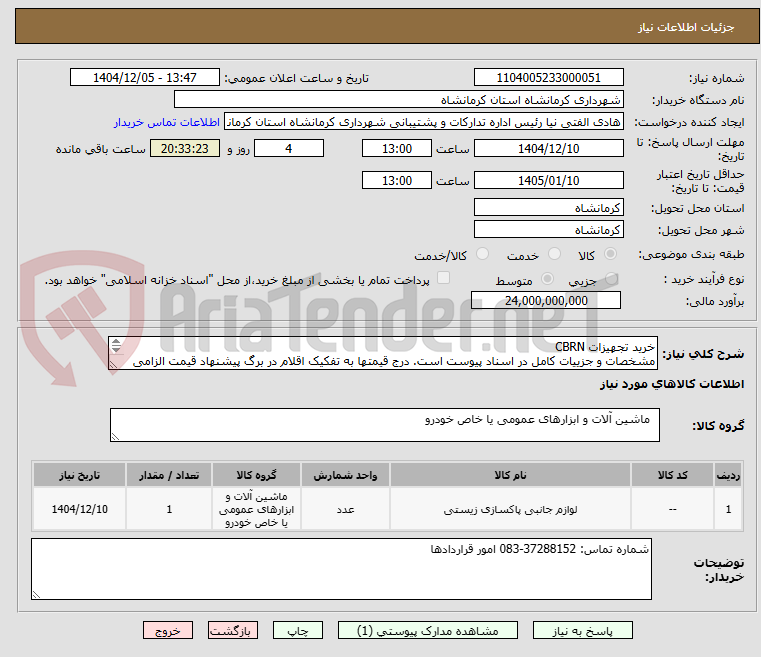Click delivery city field کرمانشاه
This screenshot has height=657, width=761.
point(548,230)
